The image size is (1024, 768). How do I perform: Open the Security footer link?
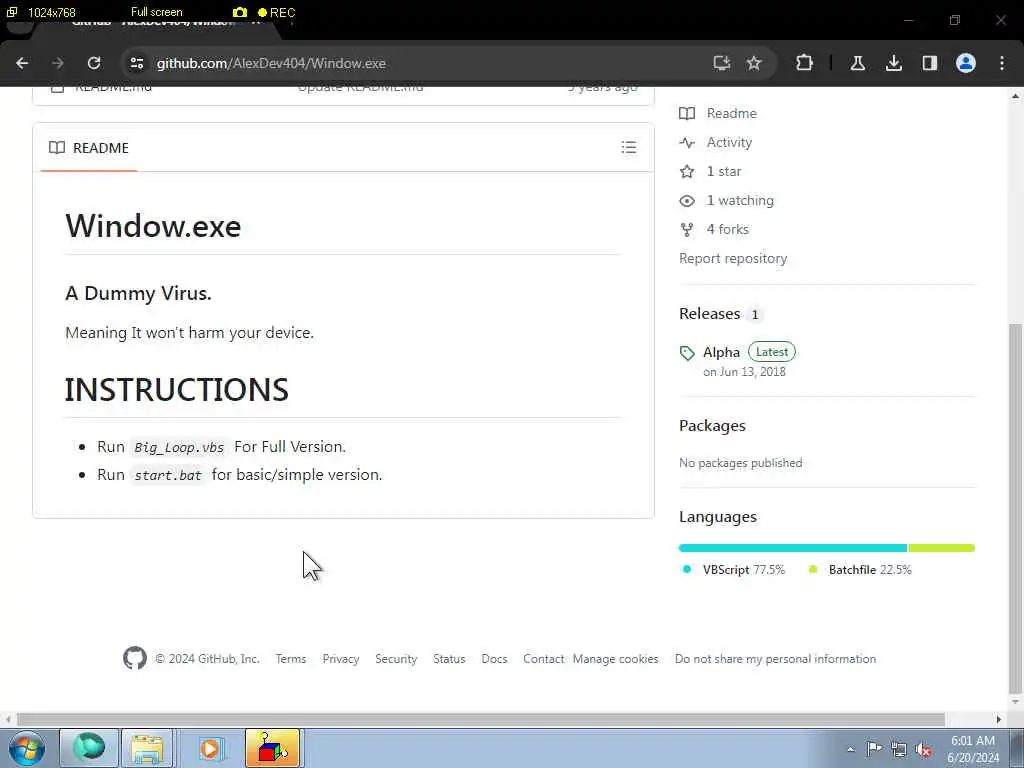click(x=396, y=659)
